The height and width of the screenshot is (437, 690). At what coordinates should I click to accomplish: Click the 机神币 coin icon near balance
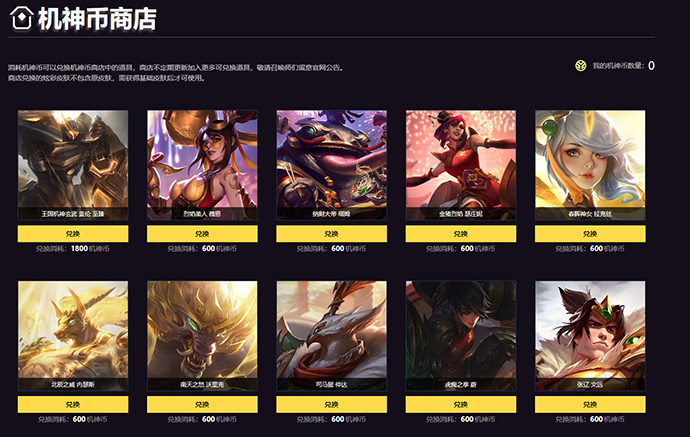tap(580, 66)
